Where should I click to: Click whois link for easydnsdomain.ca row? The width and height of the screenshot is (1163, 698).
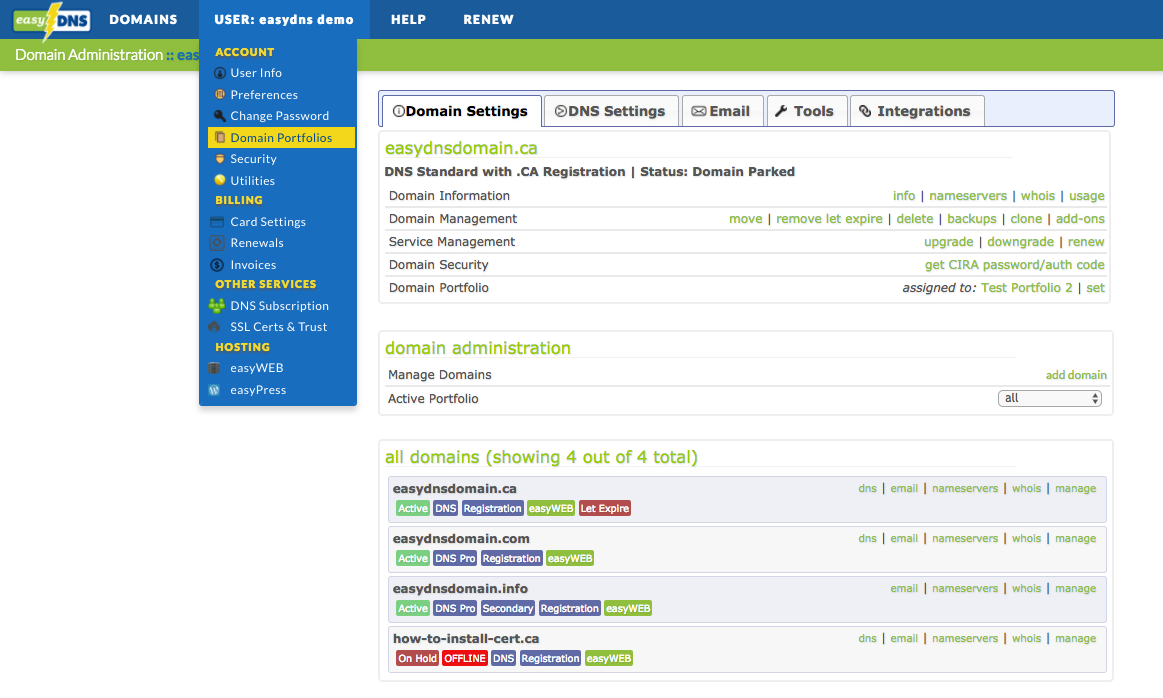coord(1026,489)
